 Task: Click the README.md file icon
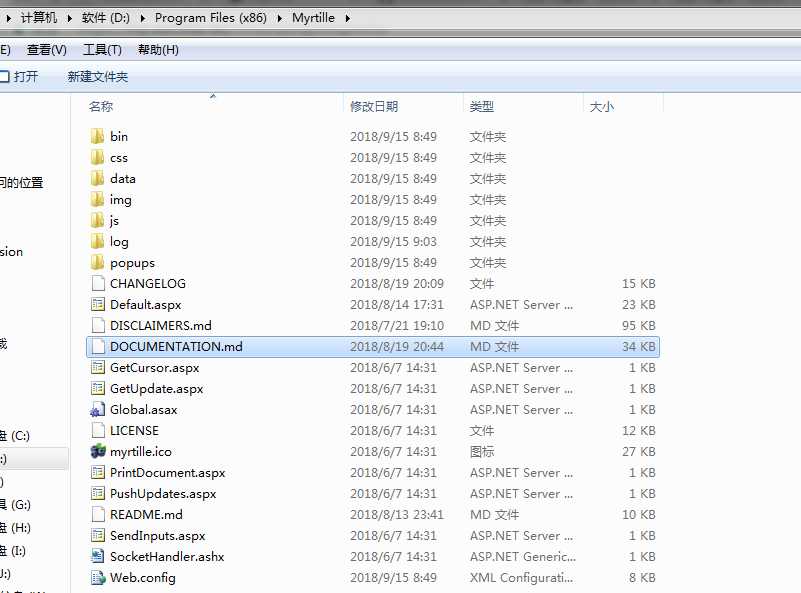[x=98, y=514]
